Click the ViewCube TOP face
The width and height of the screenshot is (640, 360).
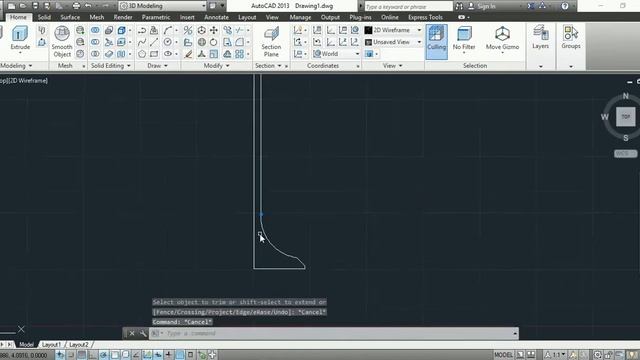tap(625, 117)
